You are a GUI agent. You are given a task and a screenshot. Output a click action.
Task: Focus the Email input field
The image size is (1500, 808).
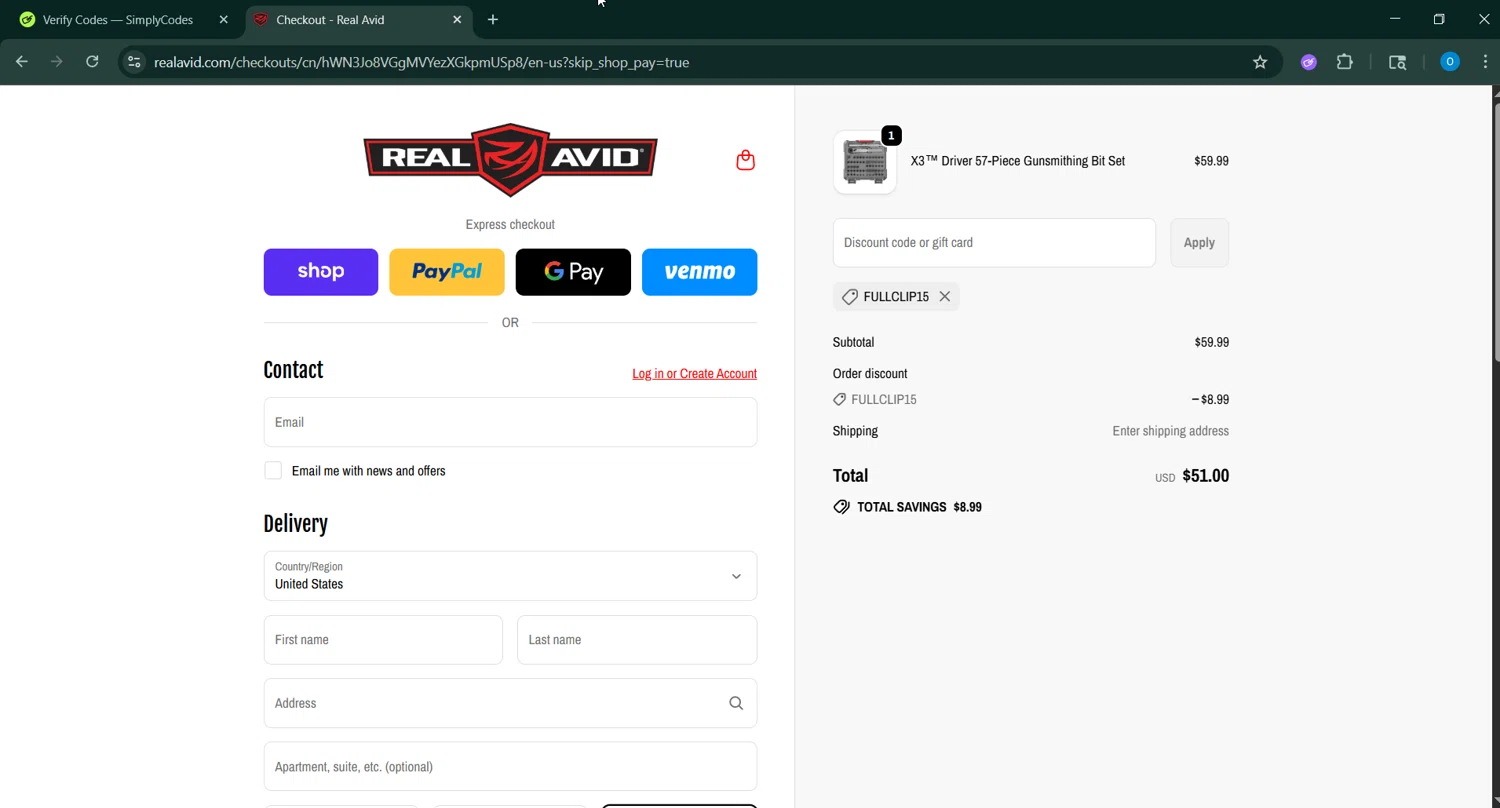point(510,422)
